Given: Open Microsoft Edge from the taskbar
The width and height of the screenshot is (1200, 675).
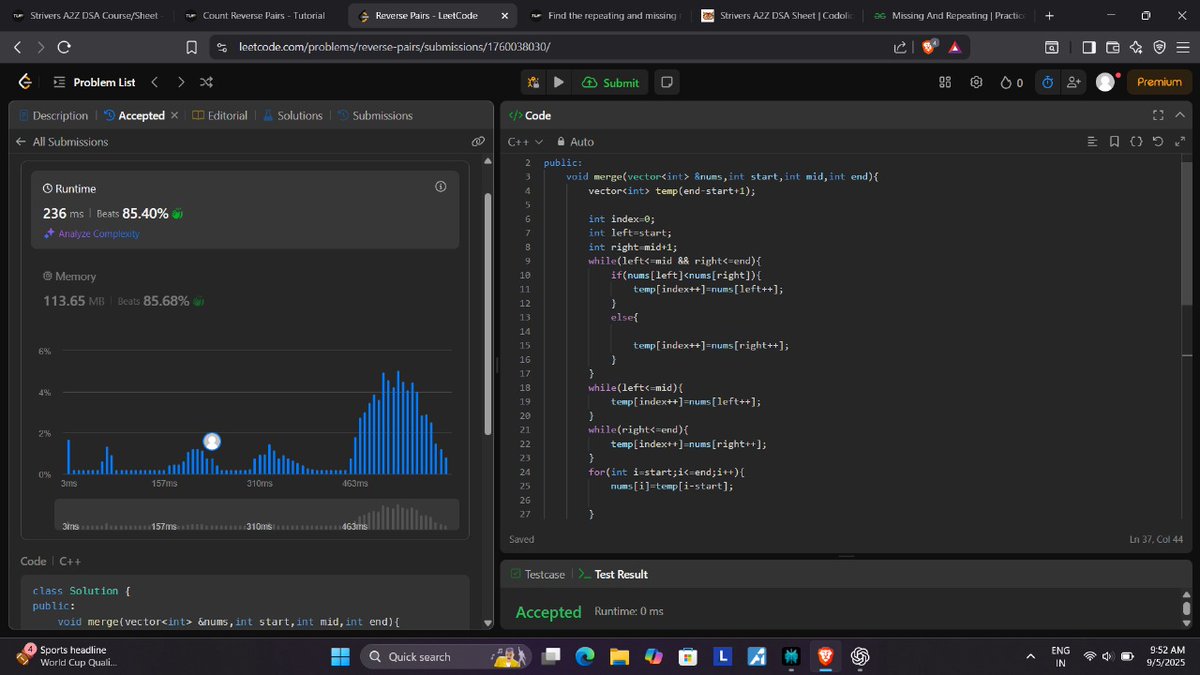Looking at the screenshot, I should 585,657.
